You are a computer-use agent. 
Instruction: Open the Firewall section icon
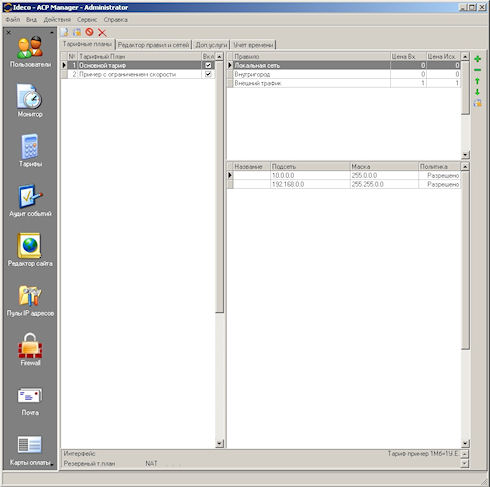pyautogui.click(x=30, y=349)
